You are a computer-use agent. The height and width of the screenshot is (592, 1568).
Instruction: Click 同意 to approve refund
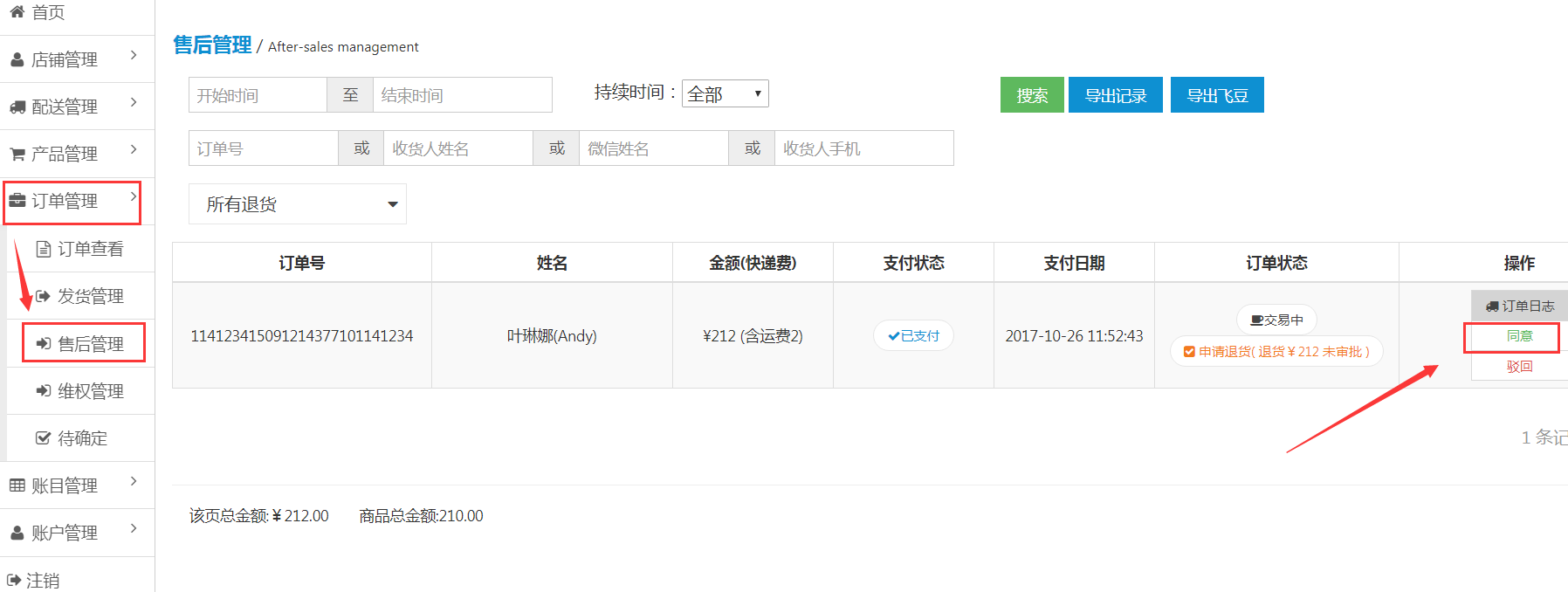(x=1520, y=336)
